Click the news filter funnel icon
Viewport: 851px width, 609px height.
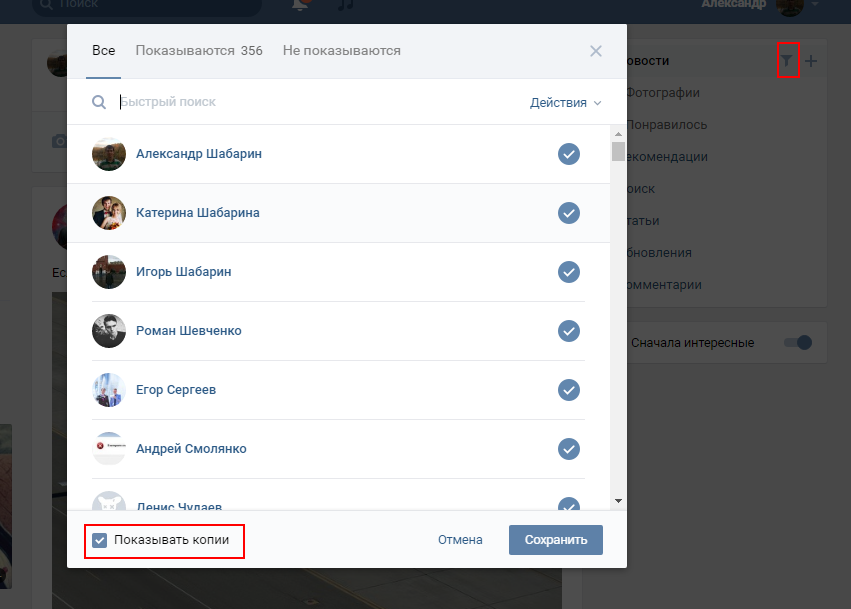pyautogui.click(x=787, y=61)
